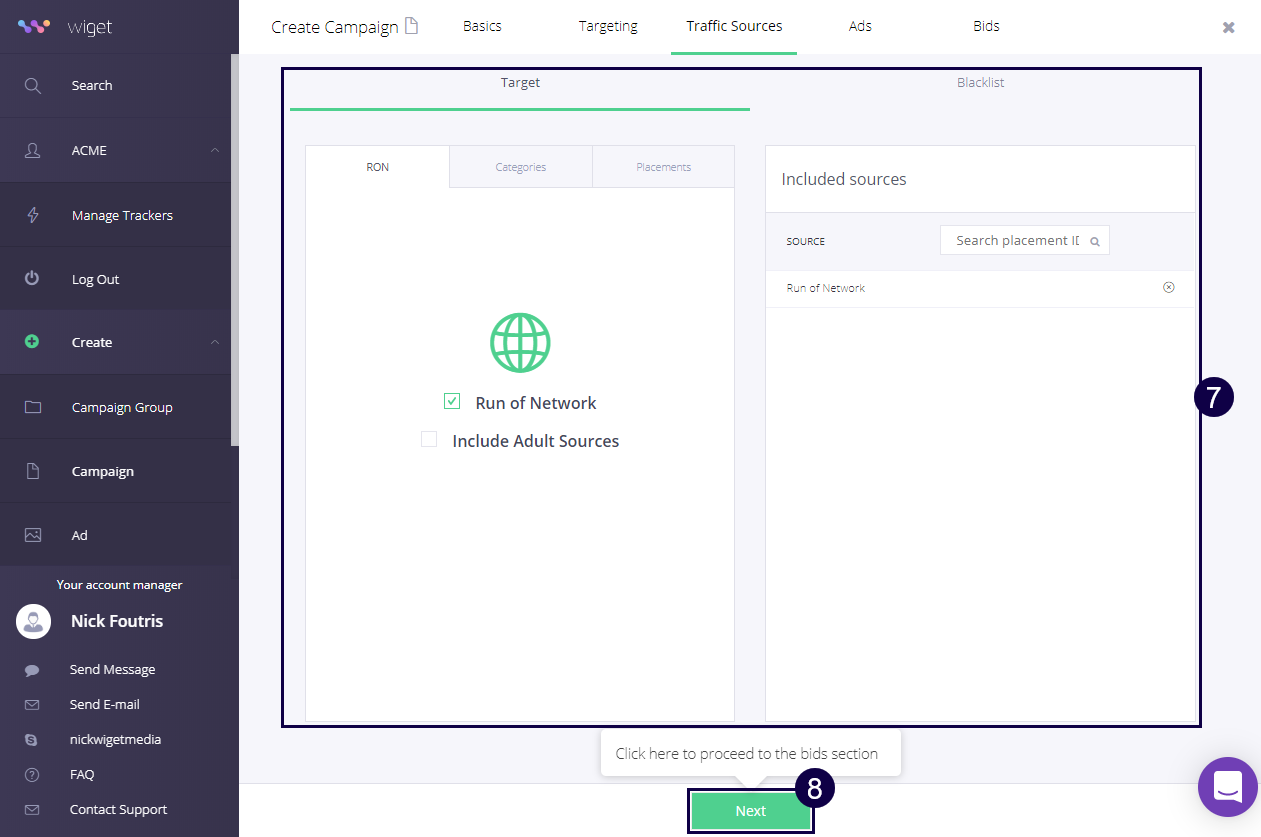Click the Log Out power icon
This screenshot has width=1261, height=837.
tap(33, 279)
